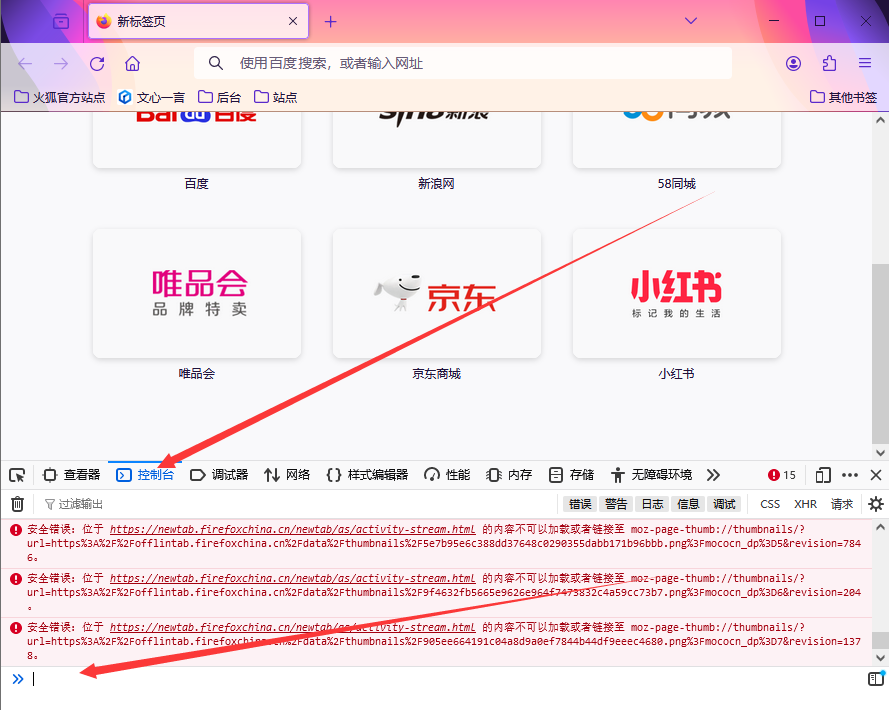Image resolution: width=889 pixels, height=710 pixels.
Task: Open the devtools three-dot options menu
Action: pos(850,475)
